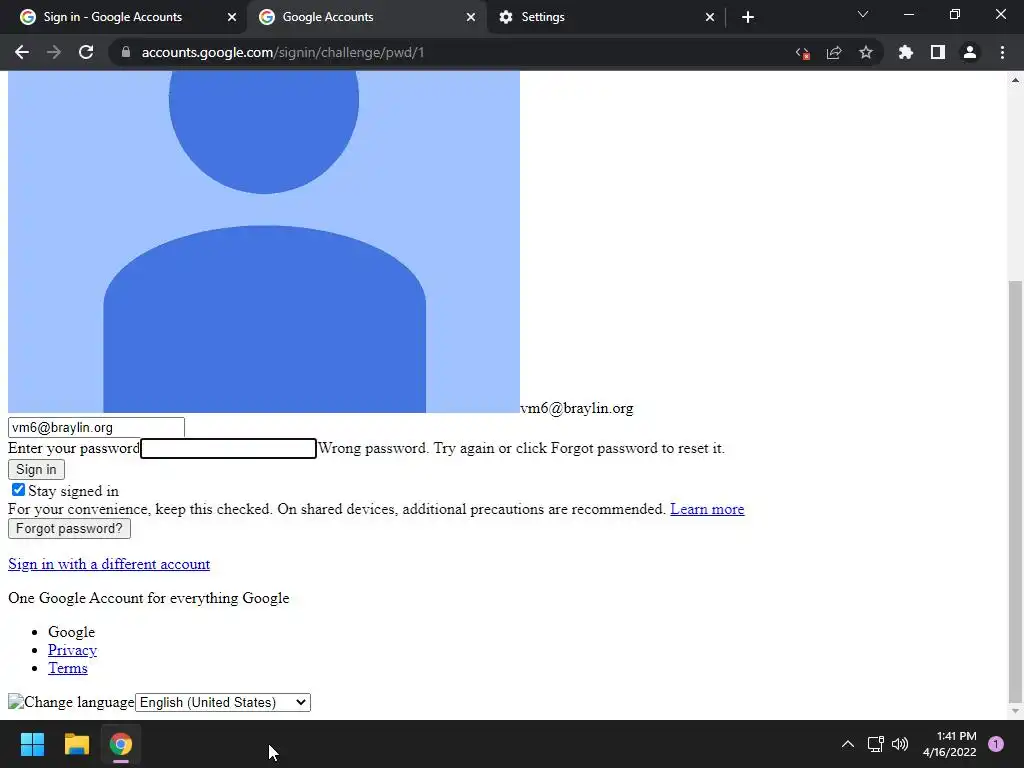
Task: Open the notification badge in the taskbar
Action: [996, 744]
